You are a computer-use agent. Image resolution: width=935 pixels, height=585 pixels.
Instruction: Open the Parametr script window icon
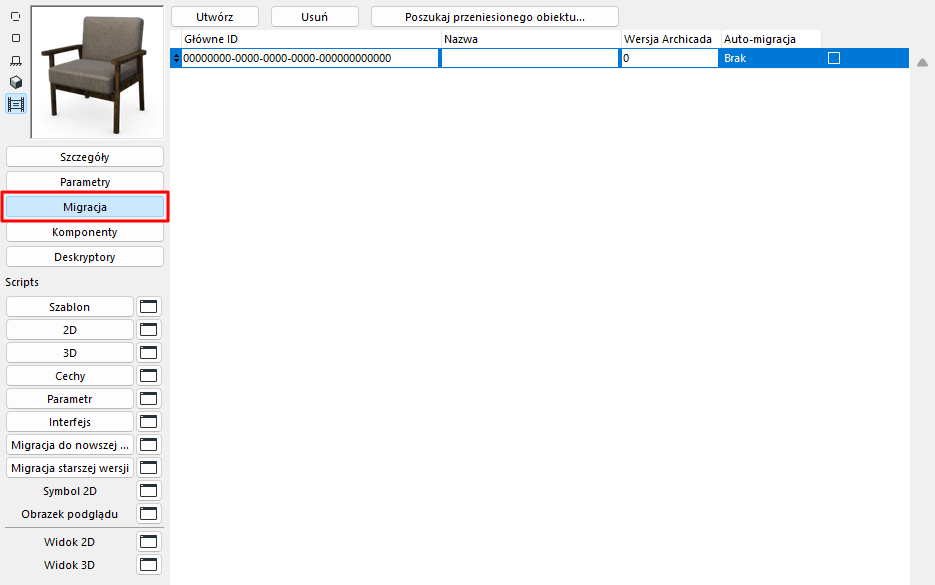tap(148, 398)
